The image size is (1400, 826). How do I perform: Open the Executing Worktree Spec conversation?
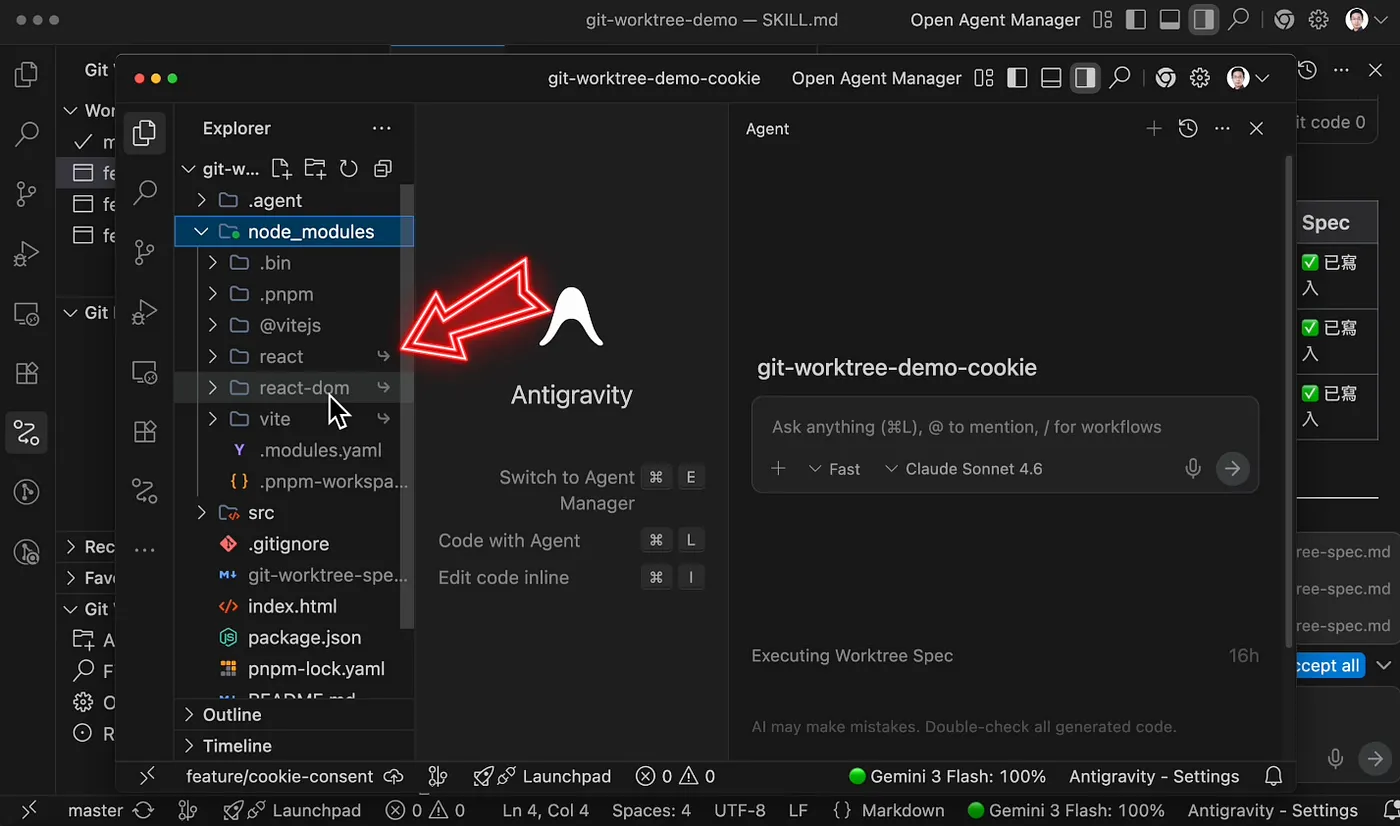tap(1005, 656)
